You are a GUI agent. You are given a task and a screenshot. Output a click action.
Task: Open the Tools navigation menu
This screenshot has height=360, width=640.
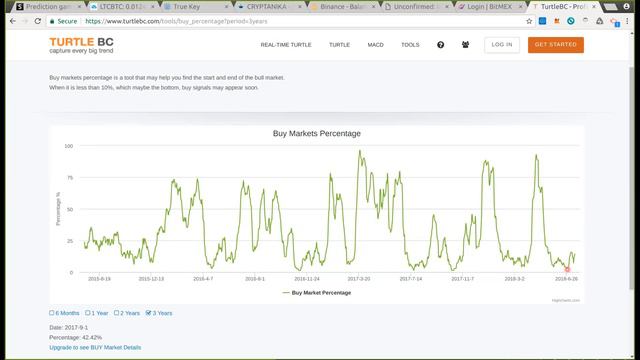tap(410, 45)
